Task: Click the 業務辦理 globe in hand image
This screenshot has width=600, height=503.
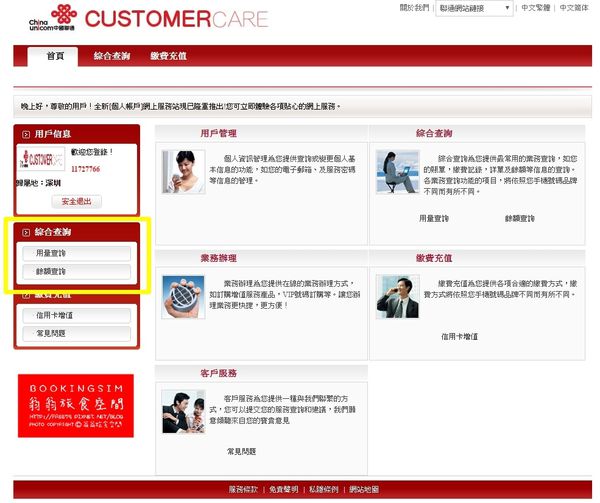Action: coord(184,296)
